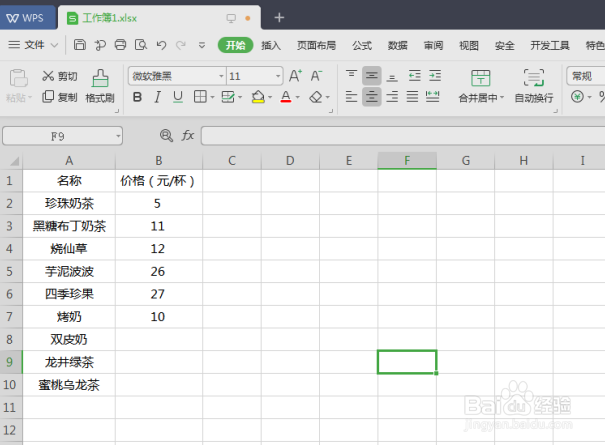
Task: Toggle bottom vertical alignment
Action: (x=392, y=77)
